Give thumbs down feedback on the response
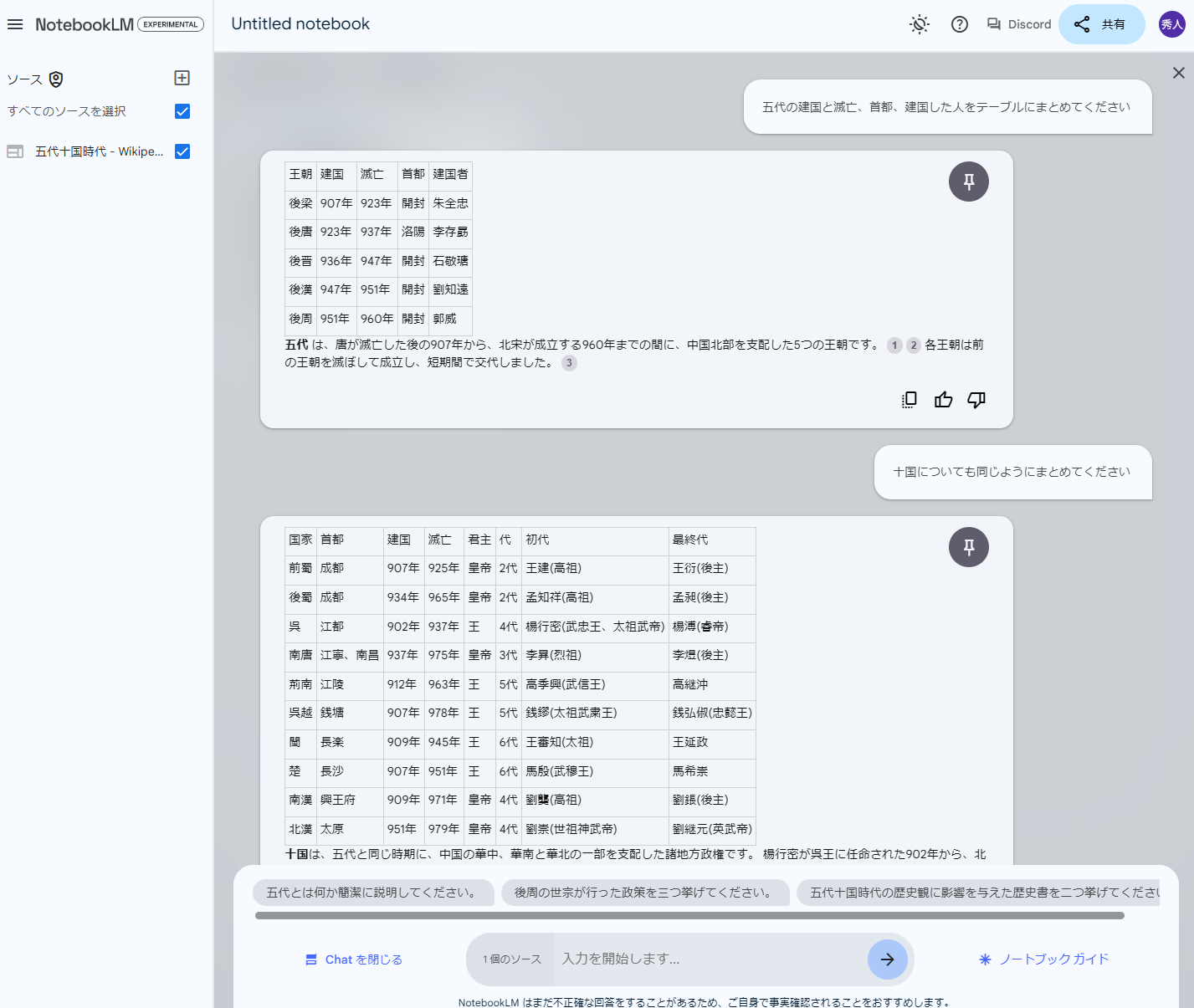This screenshot has height=1008, width=1194. (x=976, y=400)
